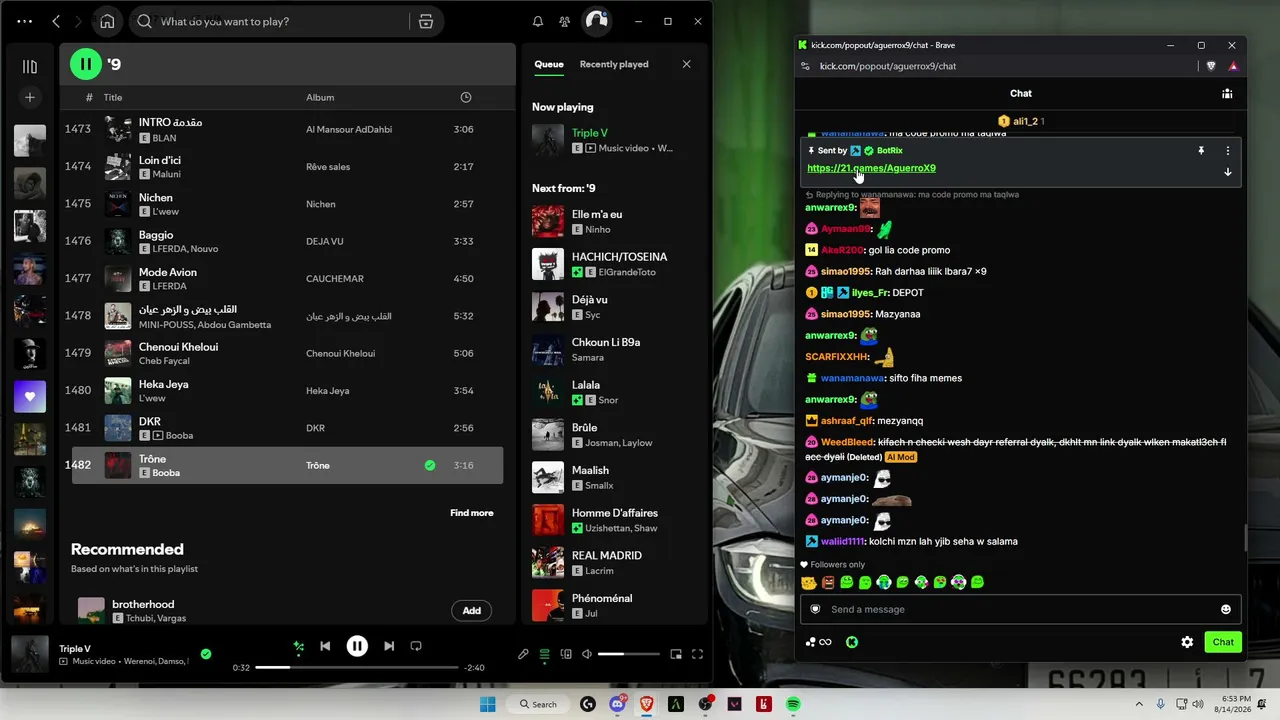Open the emoji picker in chat input
This screenshot has width=1280, height=720.
pos(1226,609)
